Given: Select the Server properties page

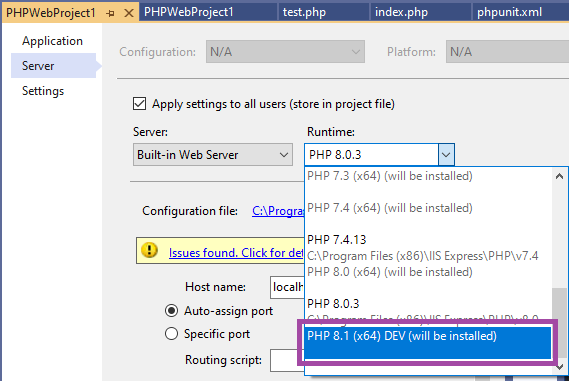Looking at the screenshot, I should 53,66.
